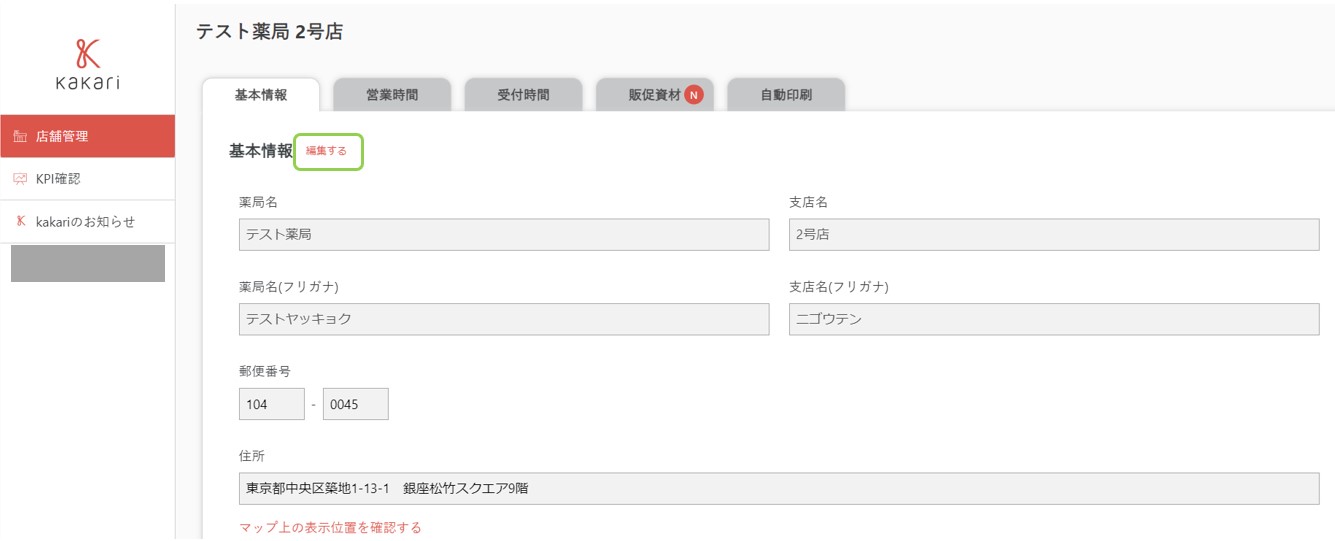Screen dimensions: 1335x541
Task: Switch to the 営業時間 tab
Action: [392, 95]
